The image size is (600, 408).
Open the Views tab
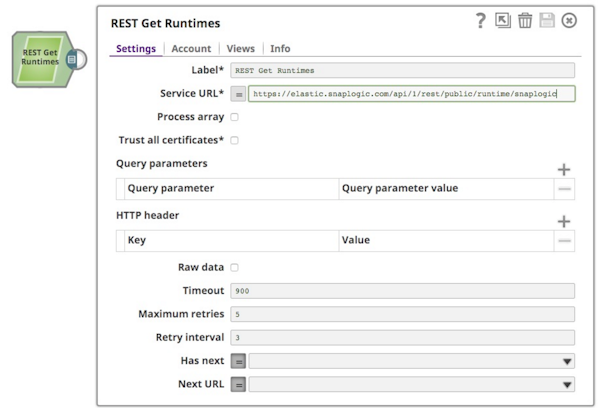tap(240, 48)
